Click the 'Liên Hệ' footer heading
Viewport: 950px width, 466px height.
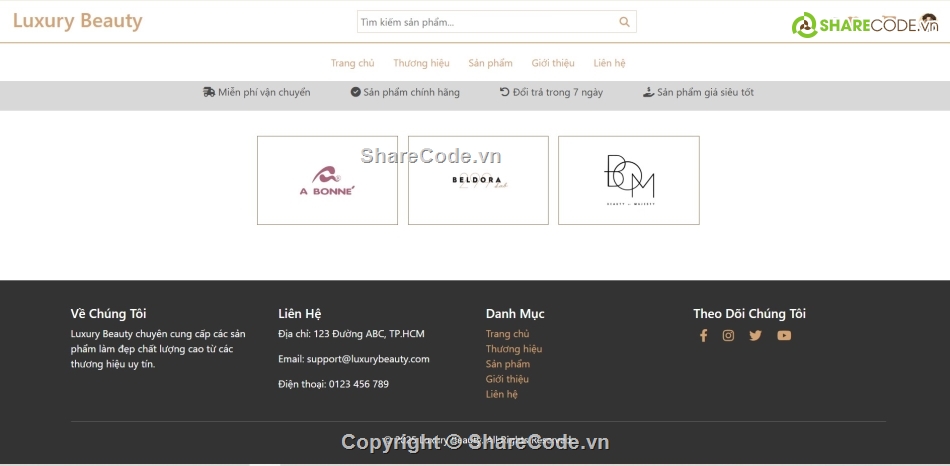tap(299, 314)
